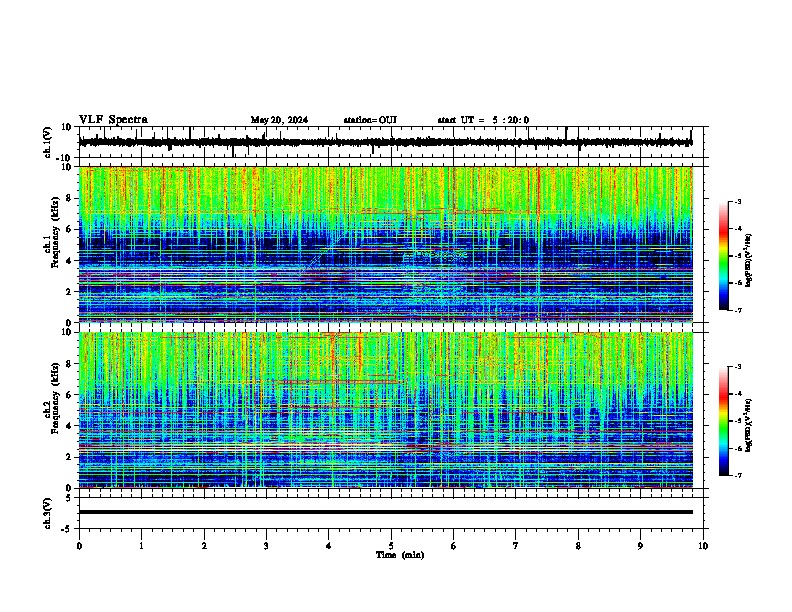This screenshot has width=792, height=612.
Task: Click the ch.1 "Frequency (kHz)" axis label
Action: point(55,233)
